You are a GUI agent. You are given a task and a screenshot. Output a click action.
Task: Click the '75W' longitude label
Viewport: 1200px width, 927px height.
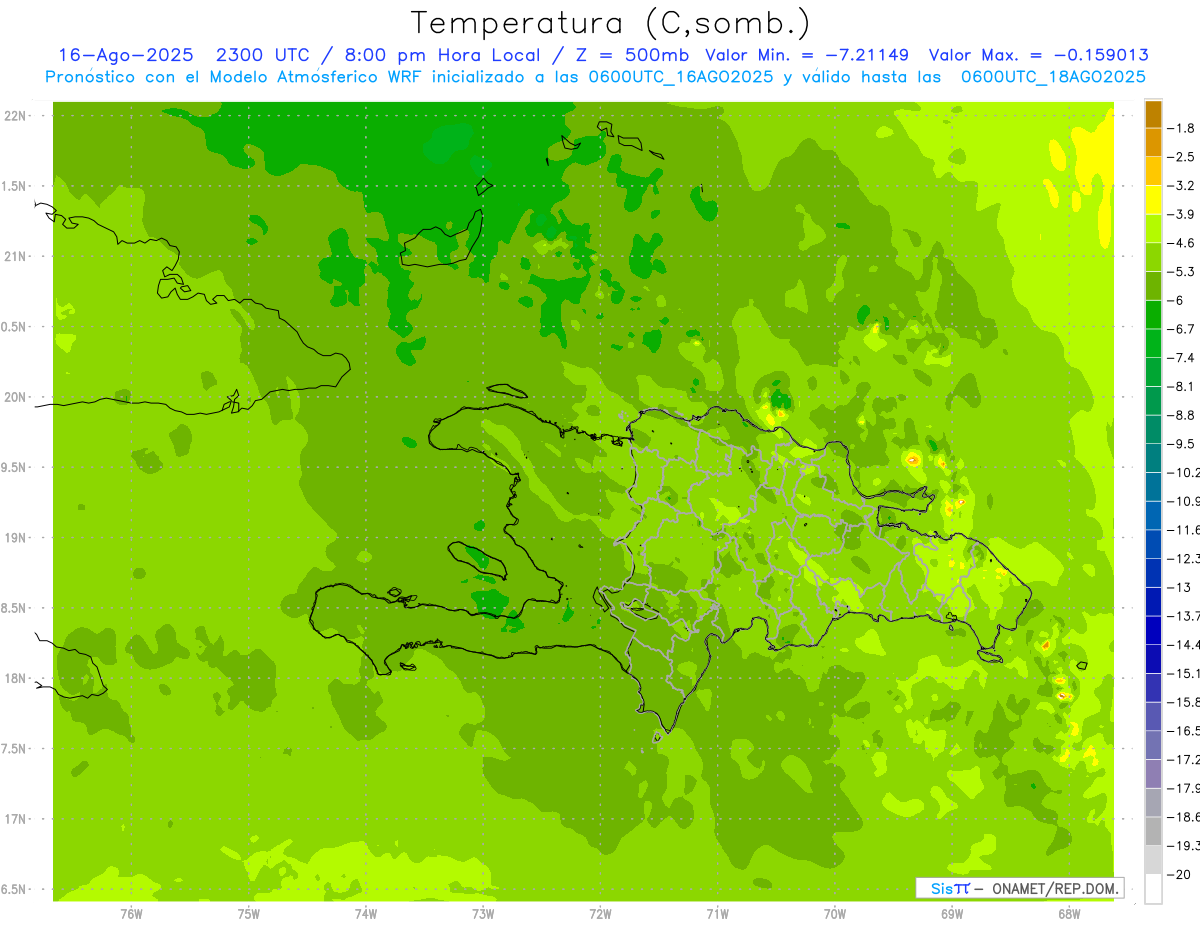pos(248,913)
